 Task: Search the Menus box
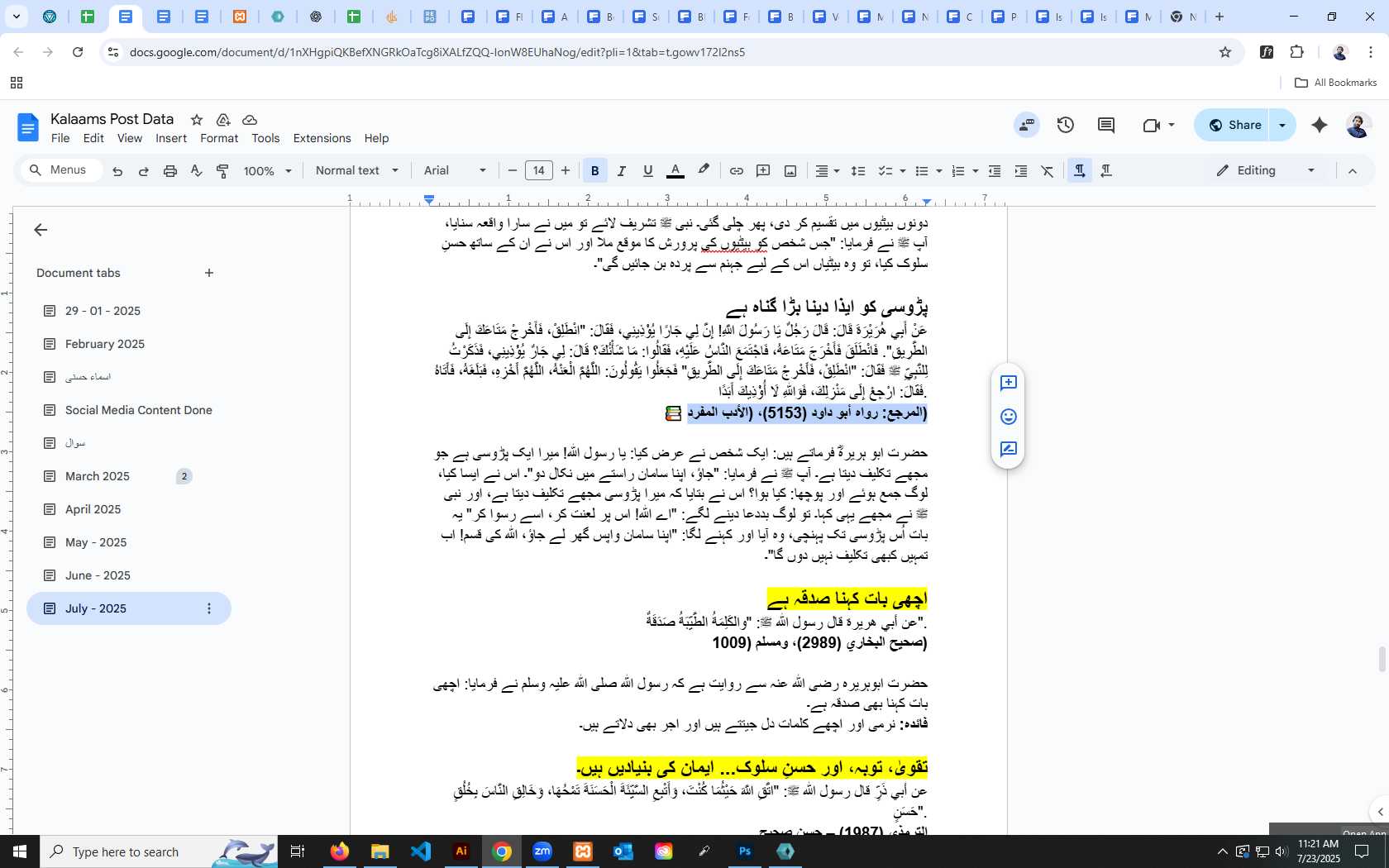pyautogui.click(x=60, y=170)
